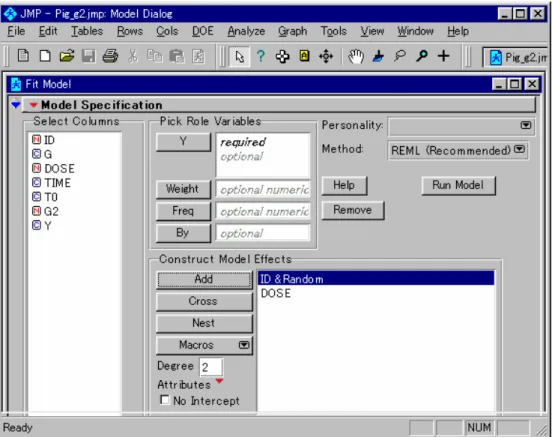Open the DOE menu
552x437 pixels.
click(203, 31)
